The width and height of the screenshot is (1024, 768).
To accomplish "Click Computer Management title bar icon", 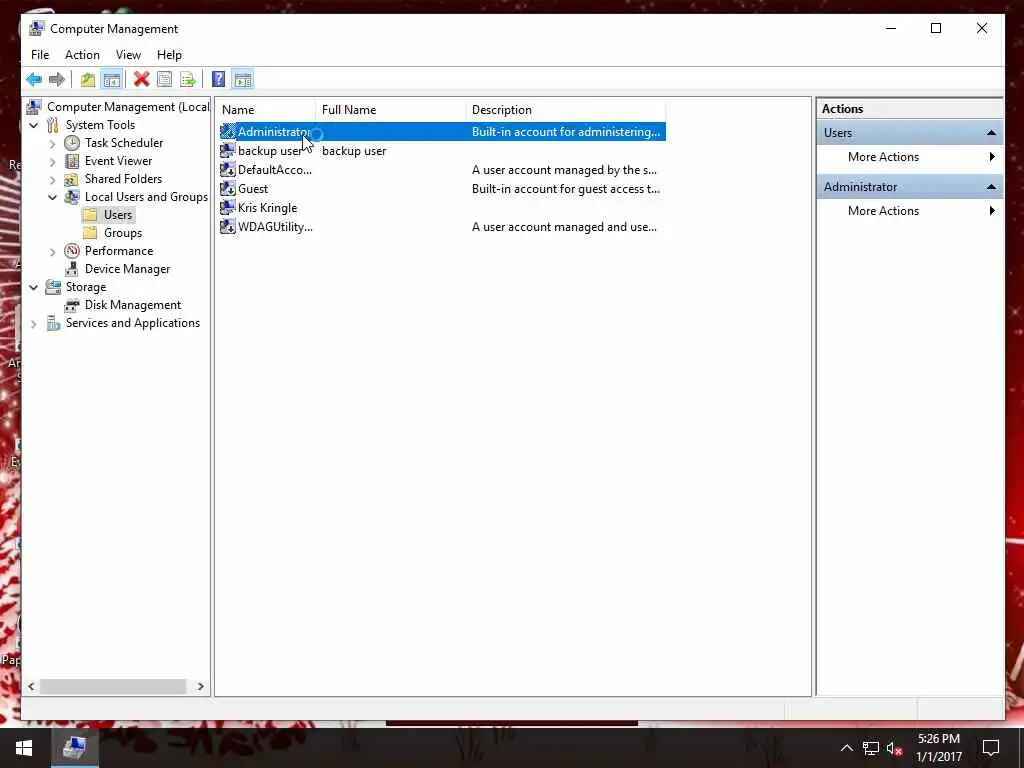I will pyautogui.click(x=37, y=29).
